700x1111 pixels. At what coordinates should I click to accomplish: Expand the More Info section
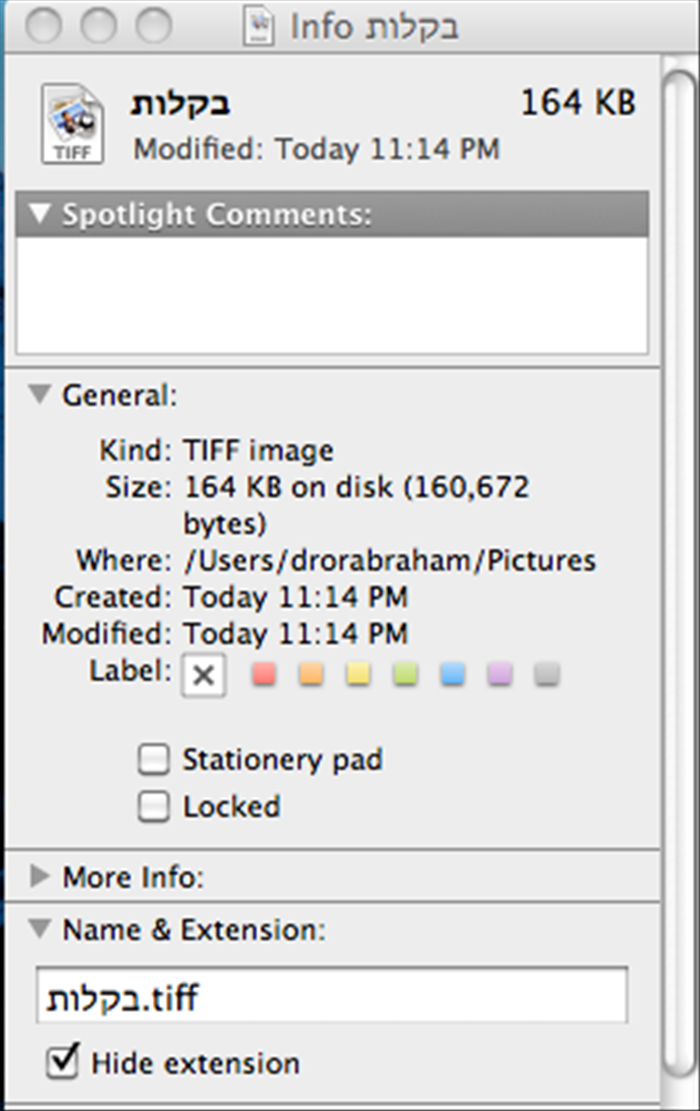(x=40, y=876)
